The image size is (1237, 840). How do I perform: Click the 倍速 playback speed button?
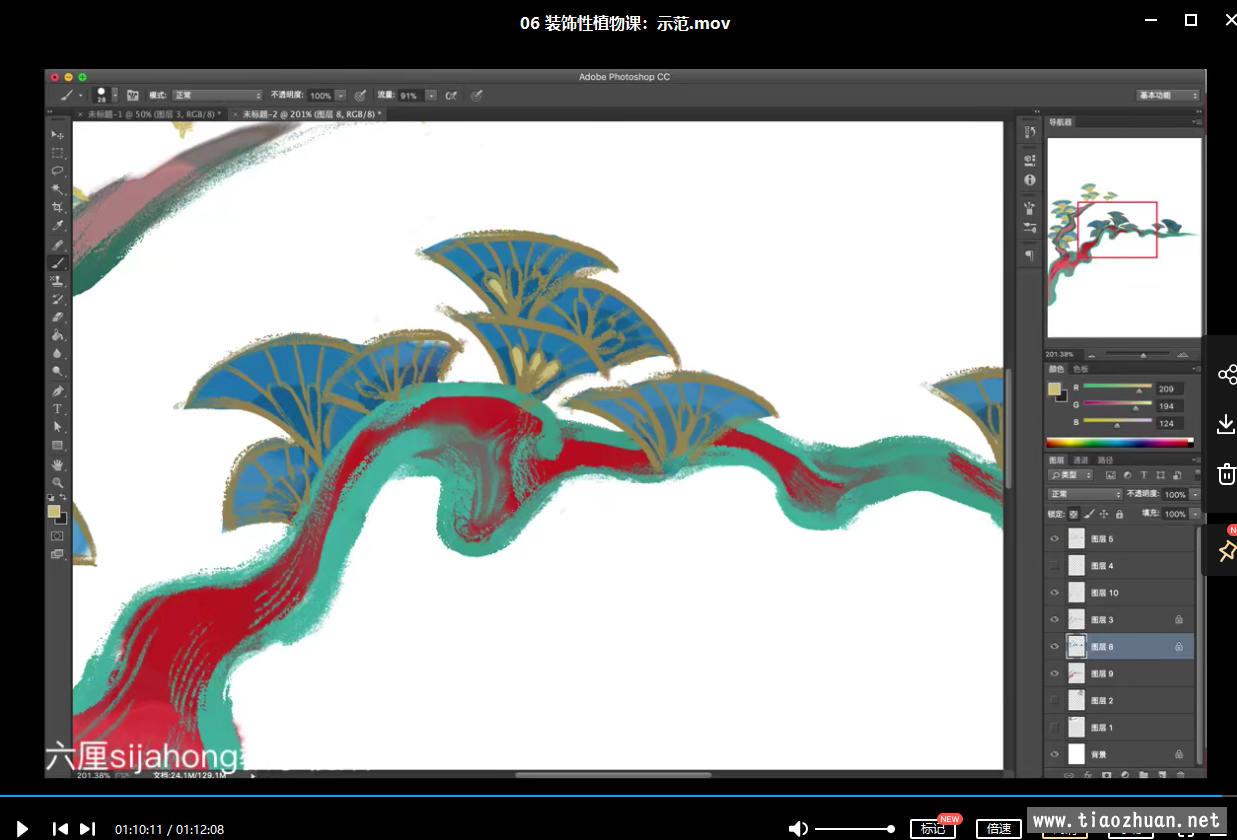click(999, 828)
